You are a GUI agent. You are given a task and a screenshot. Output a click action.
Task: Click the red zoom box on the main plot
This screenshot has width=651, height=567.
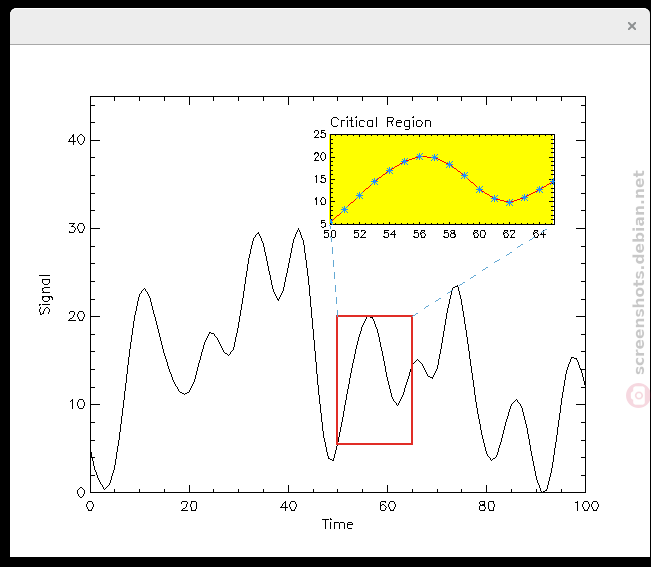coord(374,380)
